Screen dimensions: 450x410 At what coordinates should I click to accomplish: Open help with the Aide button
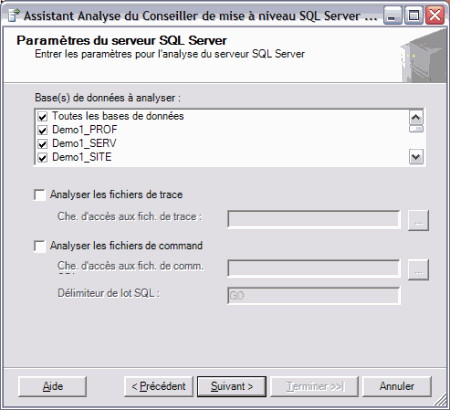[x=53, y=387]
